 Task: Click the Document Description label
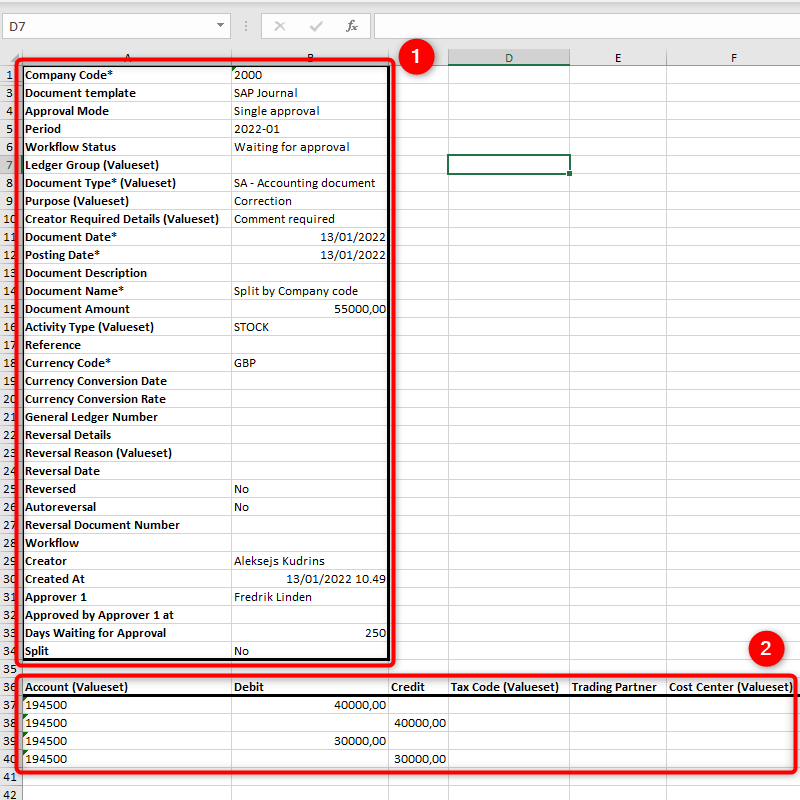(x=86, y=273)
